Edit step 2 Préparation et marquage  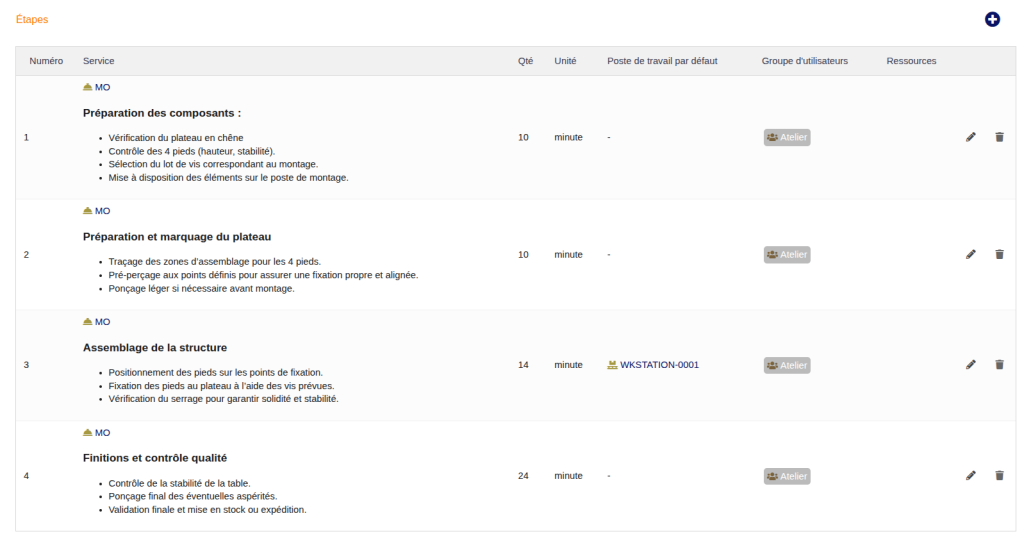click(970, 254)
